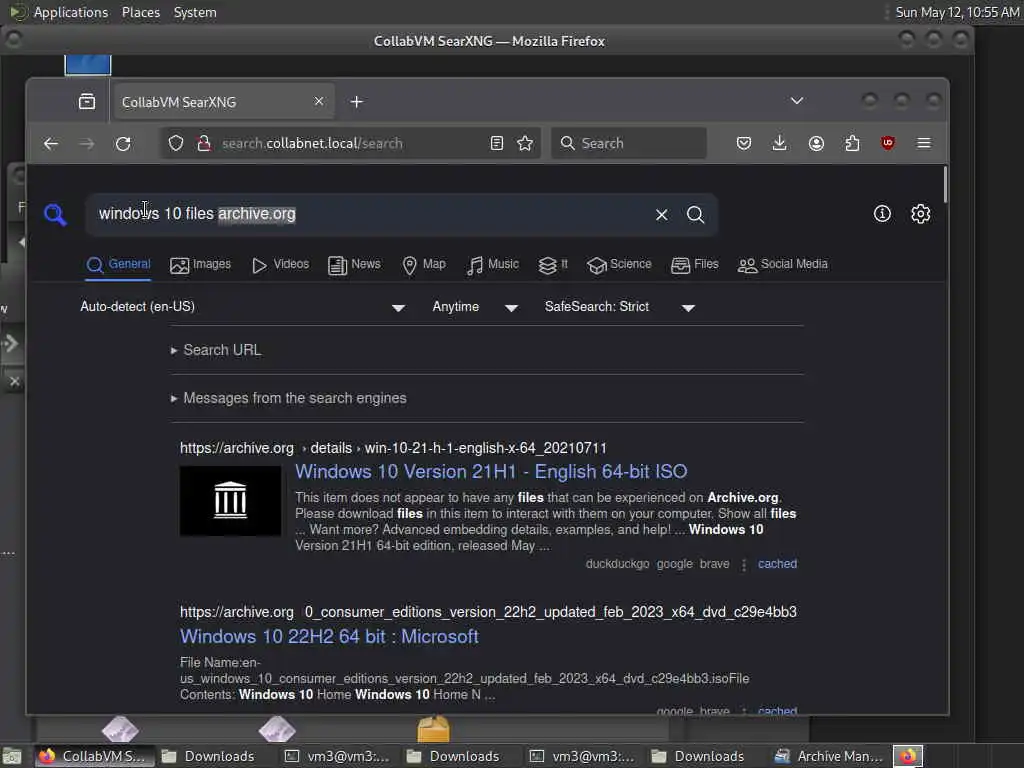Image resolution: width=1024 pixels, height=768 pixels.
Task: Reload the current page
Action: [x=123, y=144]
